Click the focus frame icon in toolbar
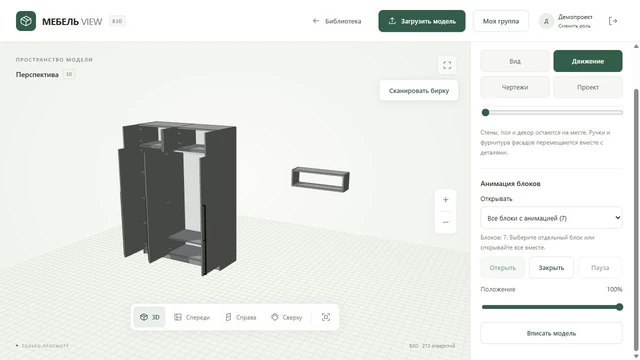 (326, 317)
